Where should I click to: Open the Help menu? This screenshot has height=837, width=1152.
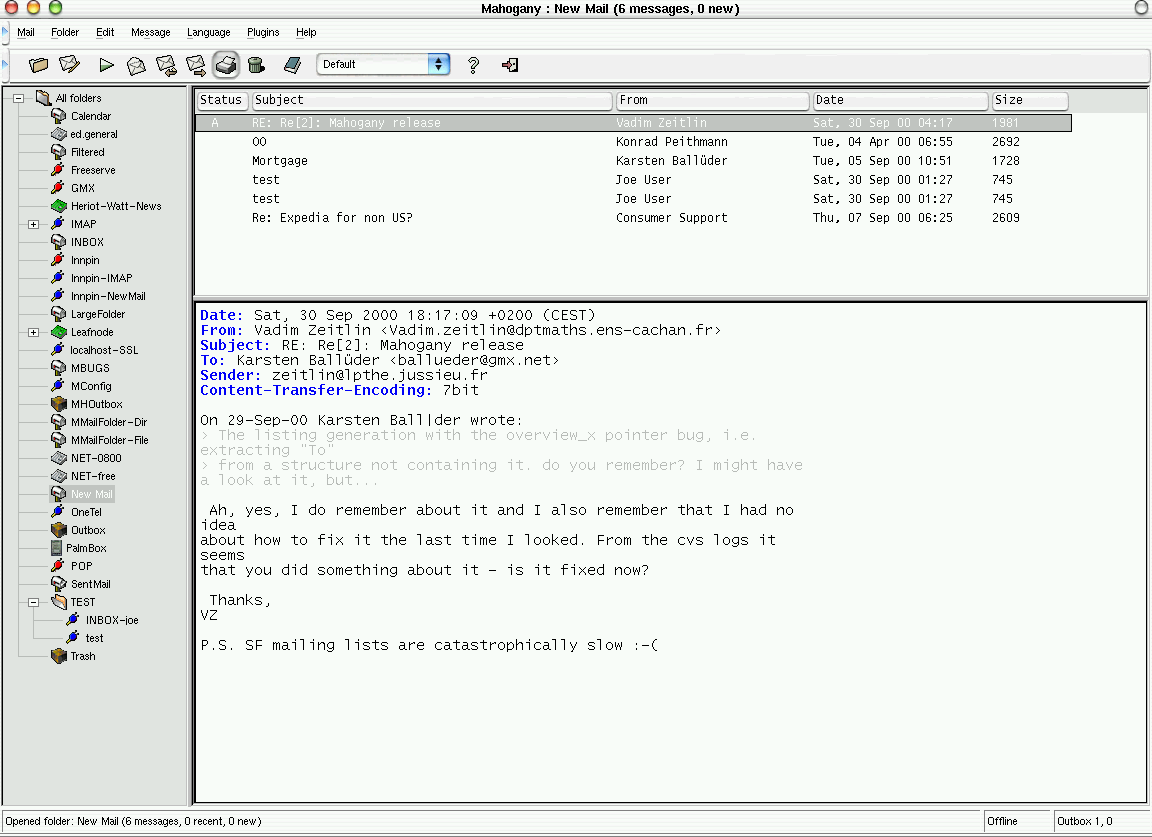click(306, 32)
